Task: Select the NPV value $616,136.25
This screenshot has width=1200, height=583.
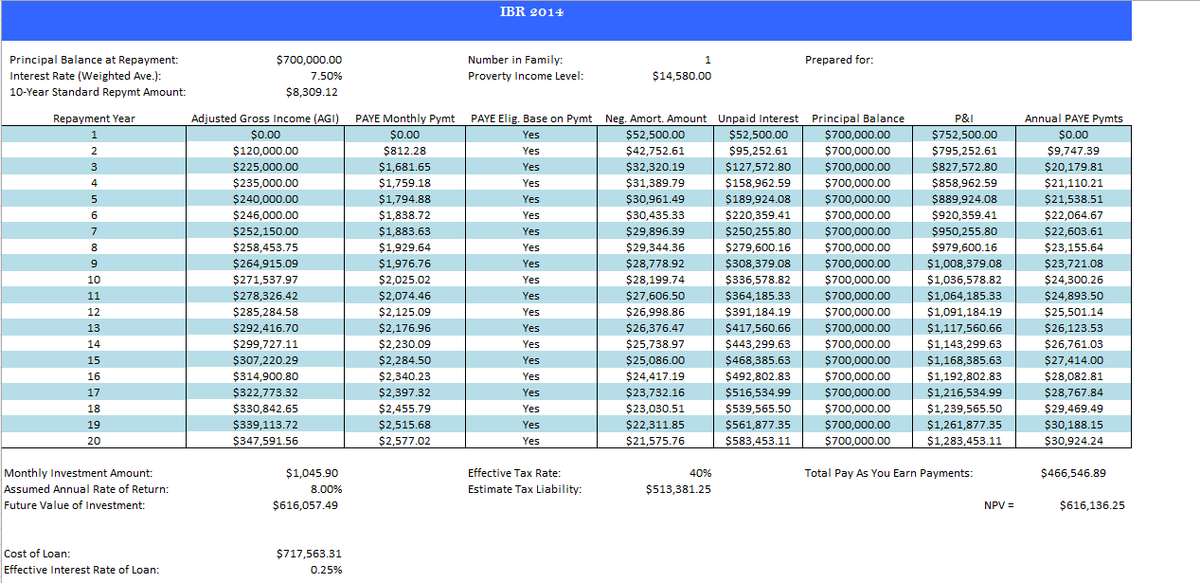Action: pyautogui.click(x=1091, y=505)
